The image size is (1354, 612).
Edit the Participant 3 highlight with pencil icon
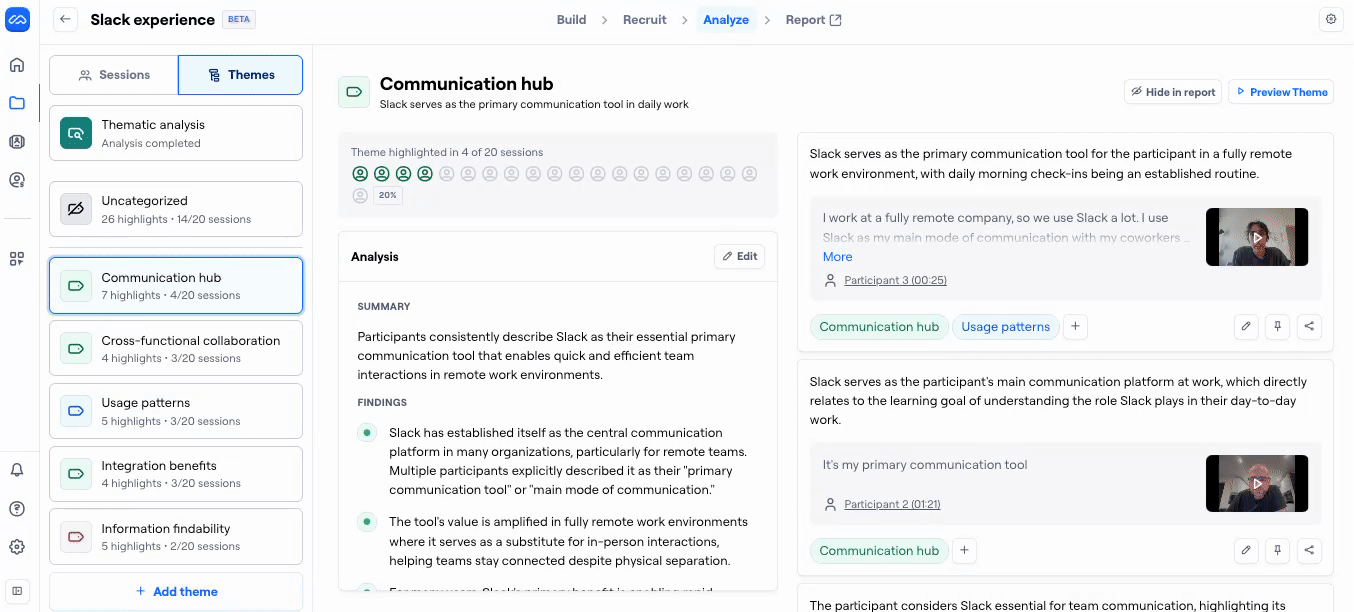click(1246, 326)
